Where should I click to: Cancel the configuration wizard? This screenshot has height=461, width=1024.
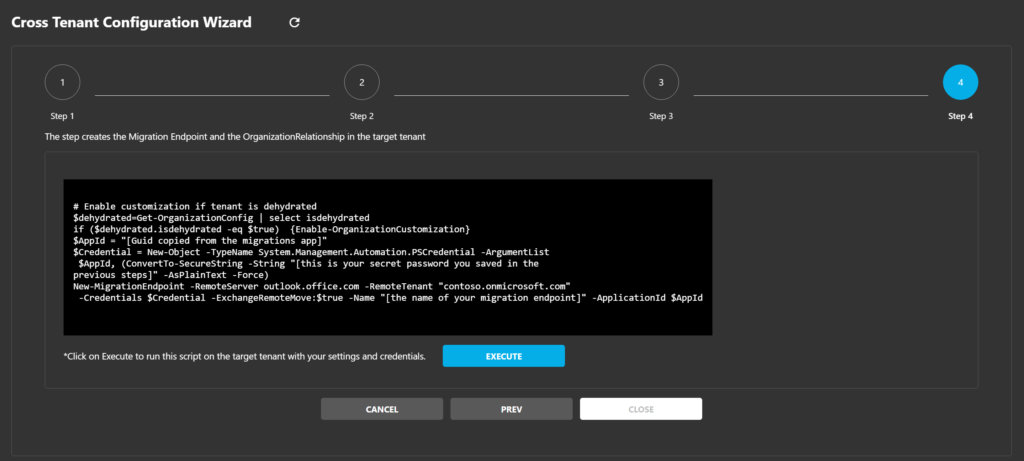click(382, 409)
